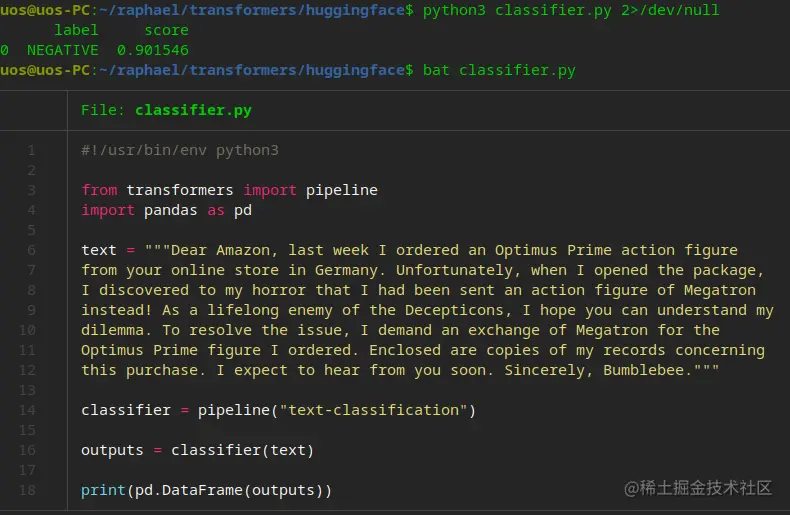The image size is (790, 515).
Task: Click the 'pipeline' import on line 3
Action: pyautogui.click(x=341, y=190)
